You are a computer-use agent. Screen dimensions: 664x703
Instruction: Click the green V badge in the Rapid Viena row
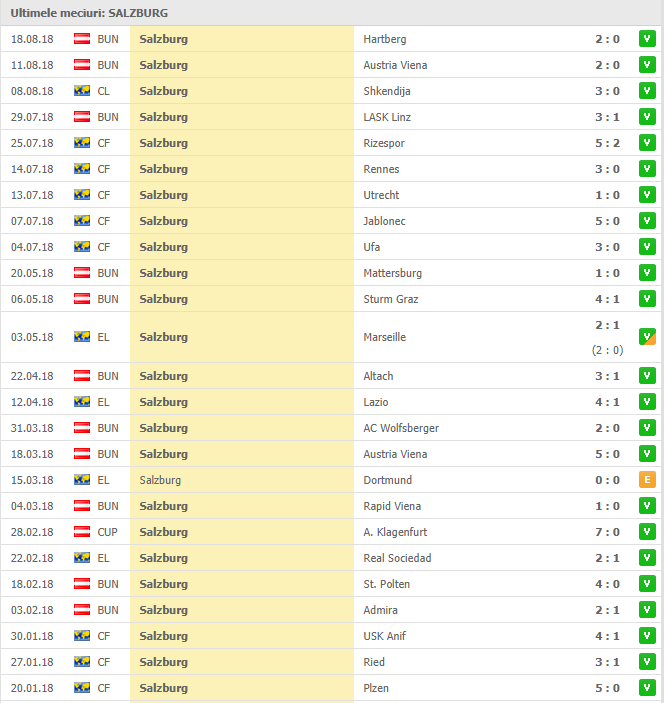tap(647, 506)
